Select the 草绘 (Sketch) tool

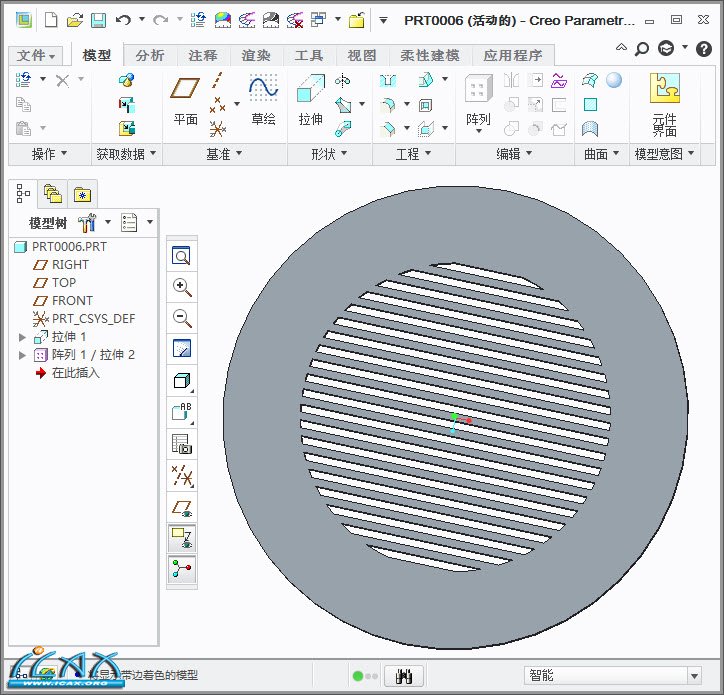click(263, 100)
